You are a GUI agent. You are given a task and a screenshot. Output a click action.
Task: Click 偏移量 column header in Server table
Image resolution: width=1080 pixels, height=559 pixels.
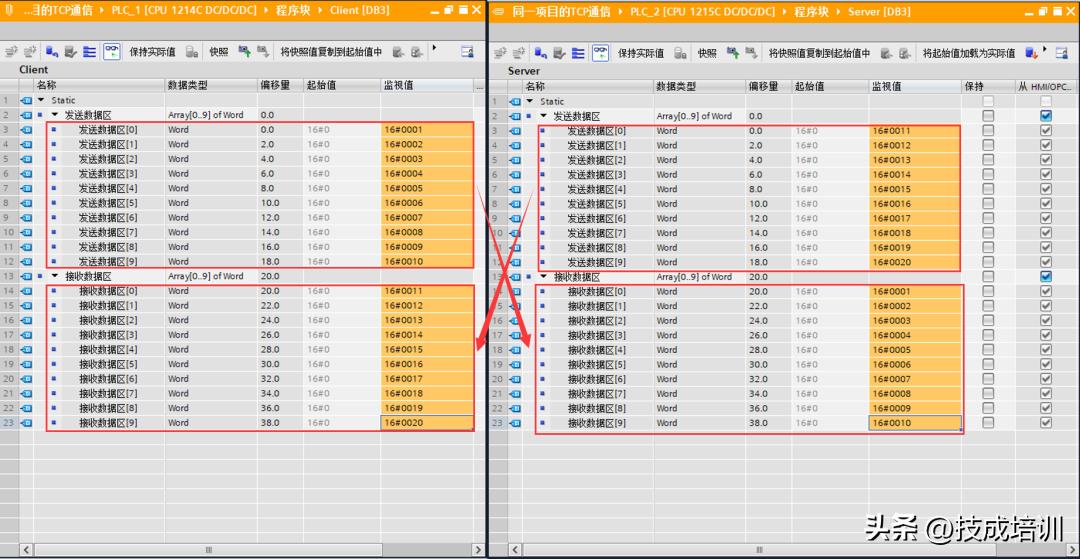[x=768, y=87]
